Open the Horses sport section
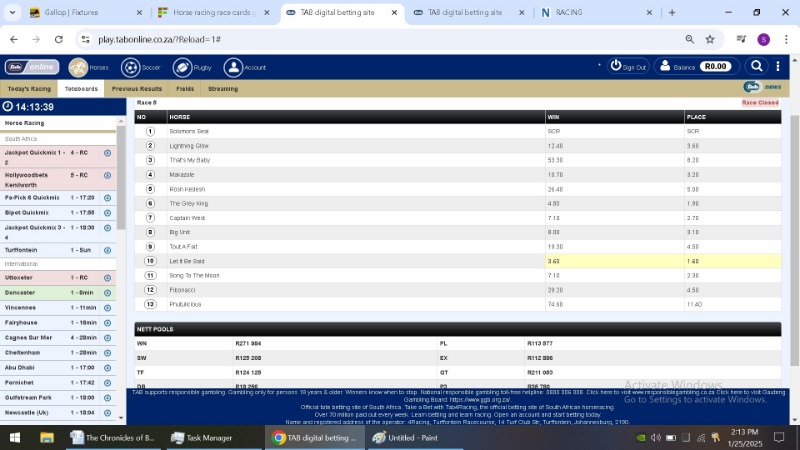 (x=78, y=67)
